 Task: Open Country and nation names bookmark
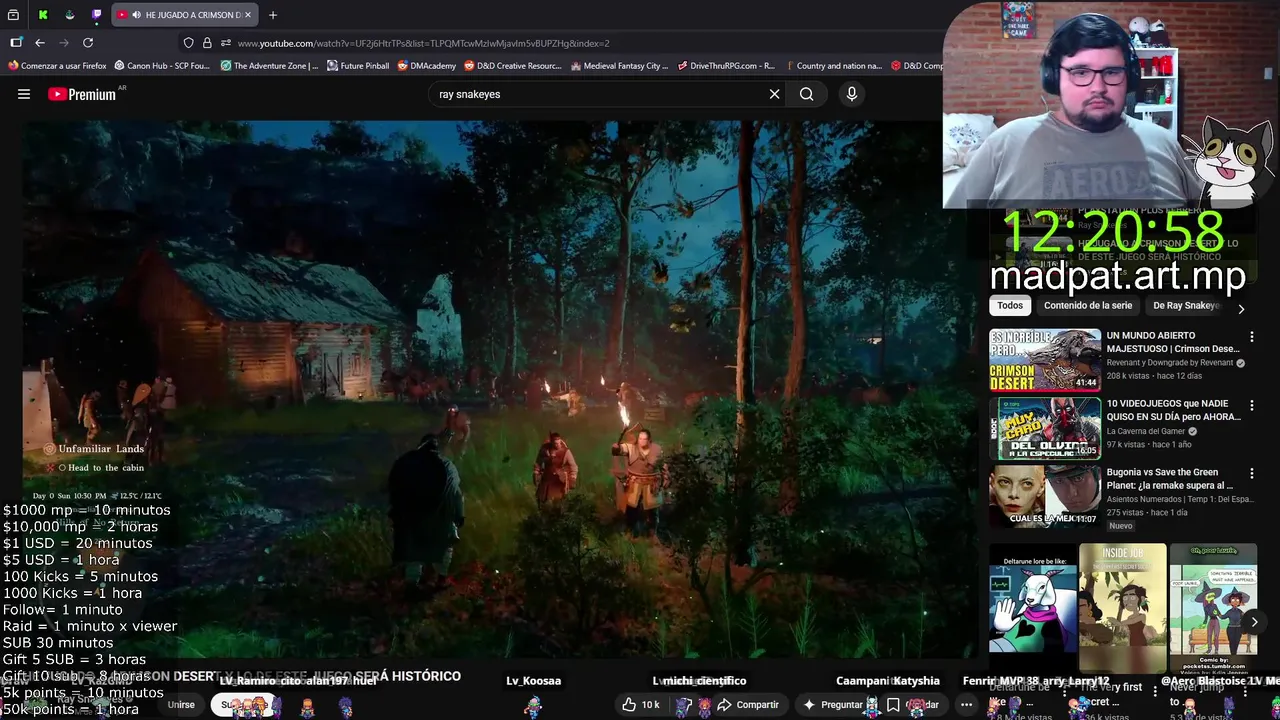(832, 66)
